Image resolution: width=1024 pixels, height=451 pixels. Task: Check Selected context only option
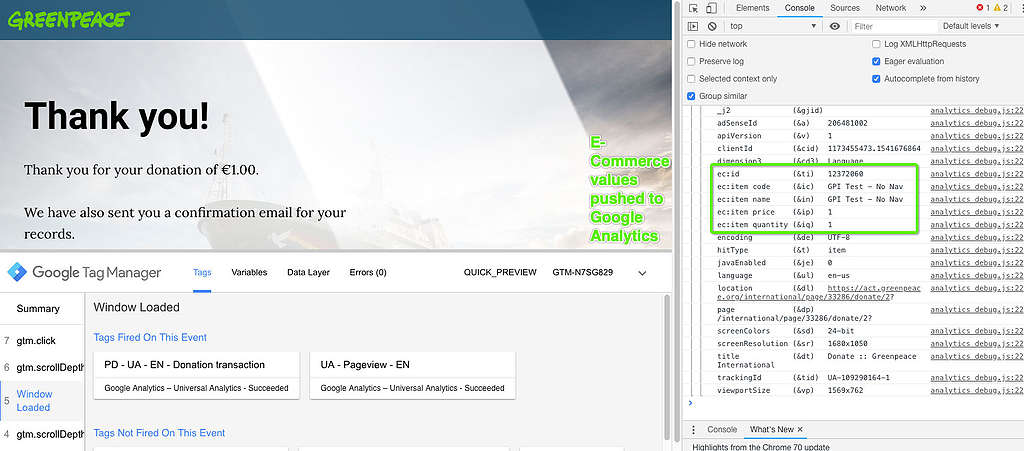coord(691,78)
